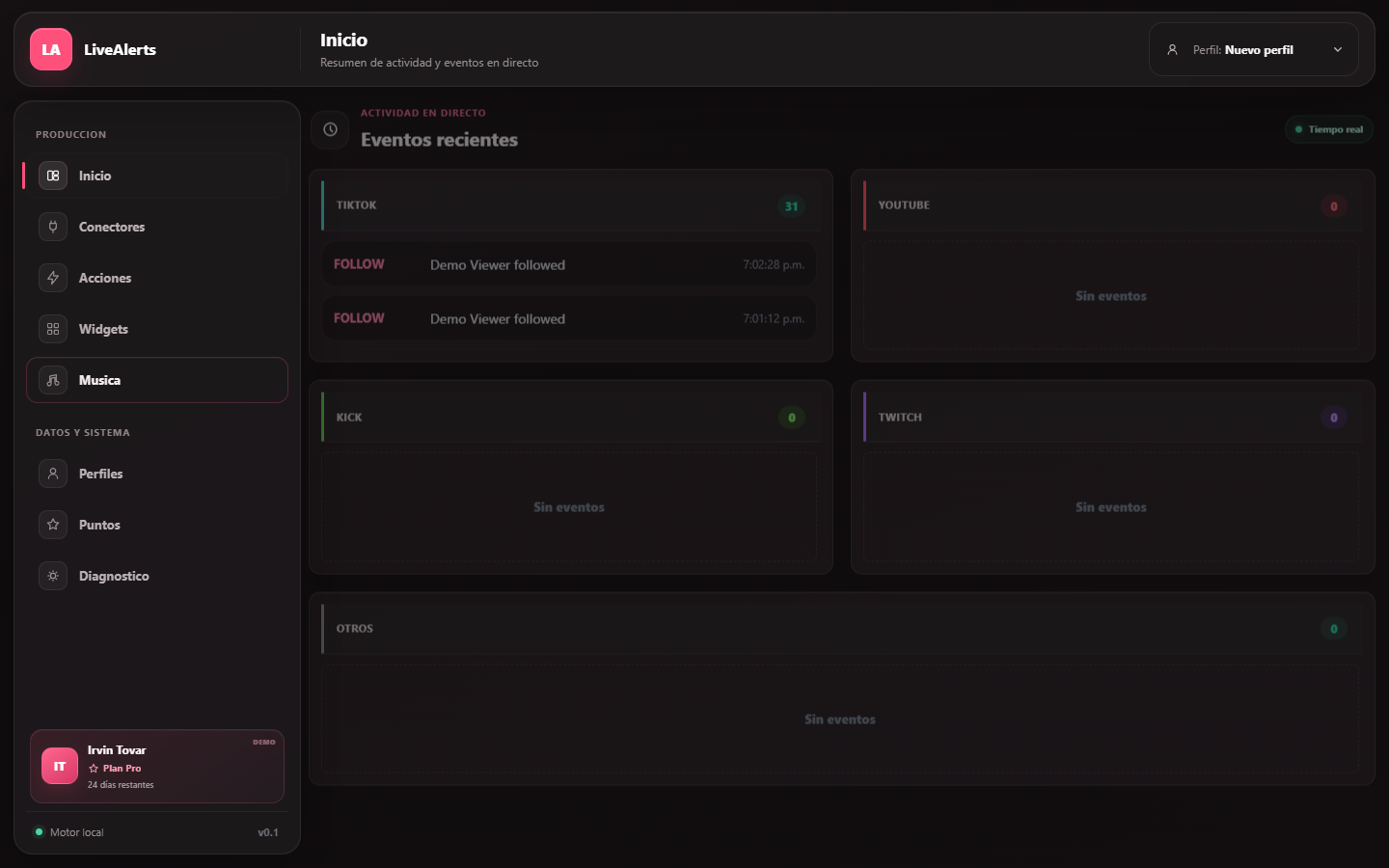Image resolution: width=1389 pixels, height=868 pixels.
Task: Open Conectores section
Action: pos(157,227)
